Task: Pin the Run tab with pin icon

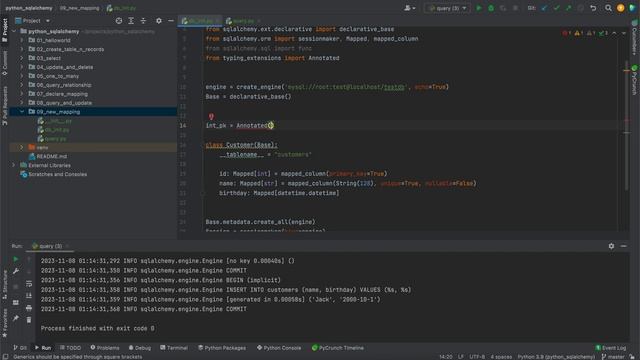Action: click(16, 318)
